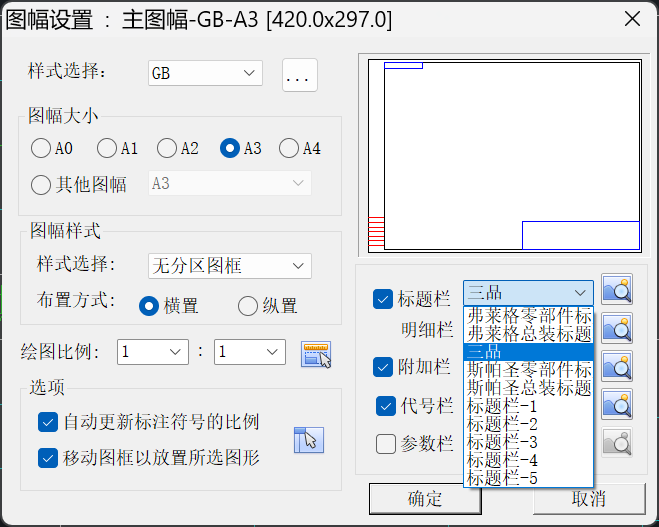Toggle 自动更新标注符号的比例 checkbox
The image size is (659, 527).
48,422
